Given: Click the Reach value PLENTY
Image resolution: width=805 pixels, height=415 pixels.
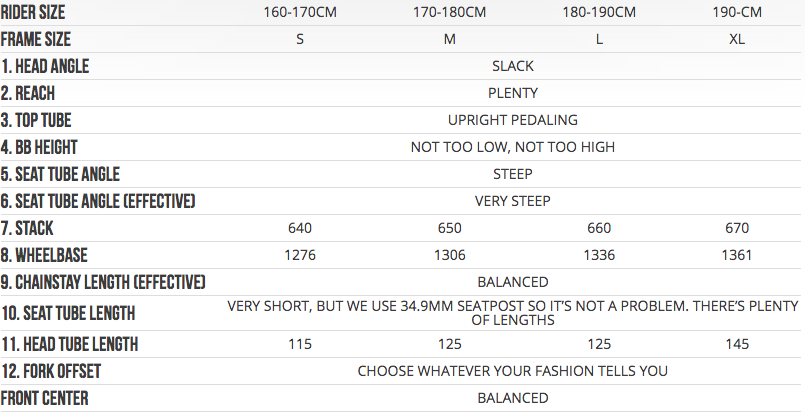Looking at the screenshot, I should coord(513,93).
